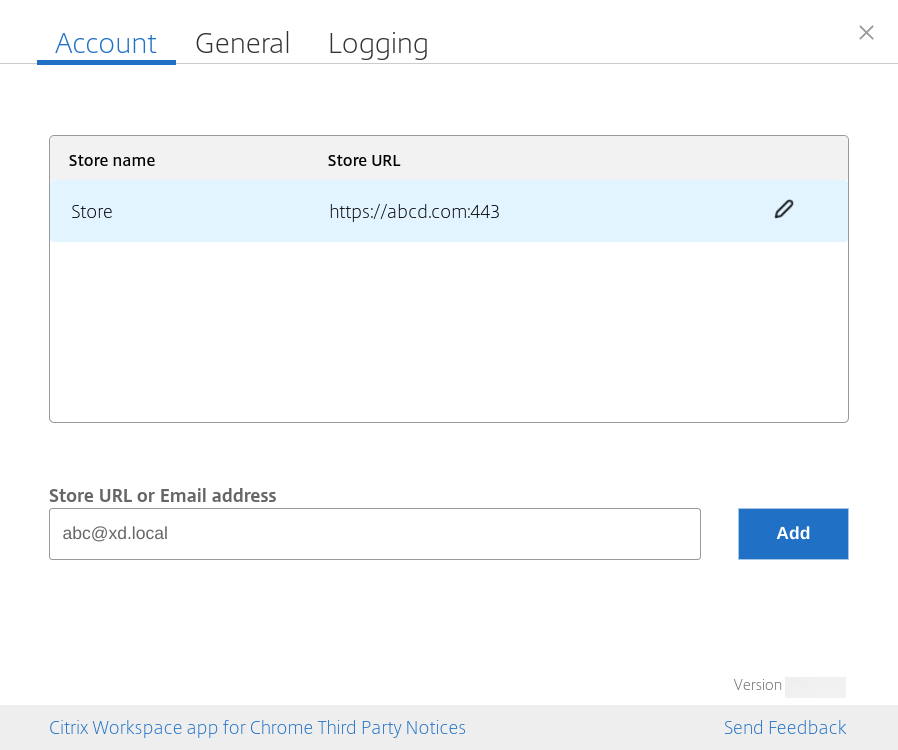Click the blue underline beneath the Account tab
Viewport: 898px width, 750px height.
[x=106, y=62]
